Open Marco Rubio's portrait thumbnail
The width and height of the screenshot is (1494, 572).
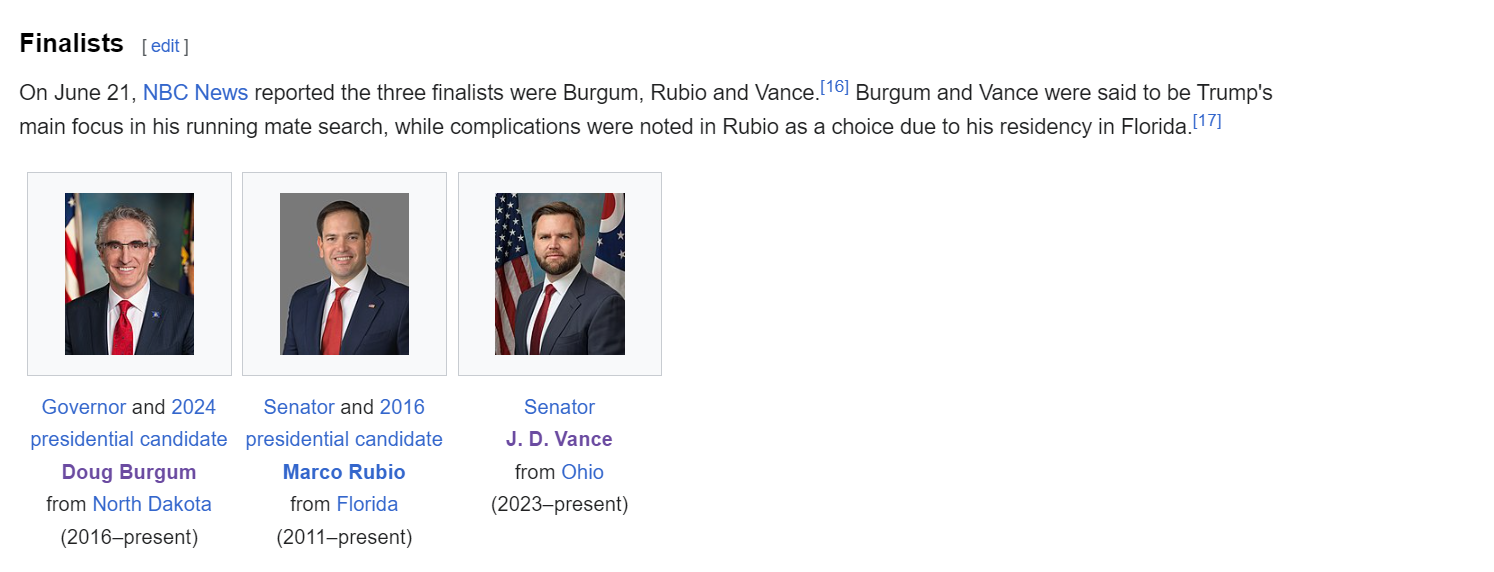coord(344,274)
